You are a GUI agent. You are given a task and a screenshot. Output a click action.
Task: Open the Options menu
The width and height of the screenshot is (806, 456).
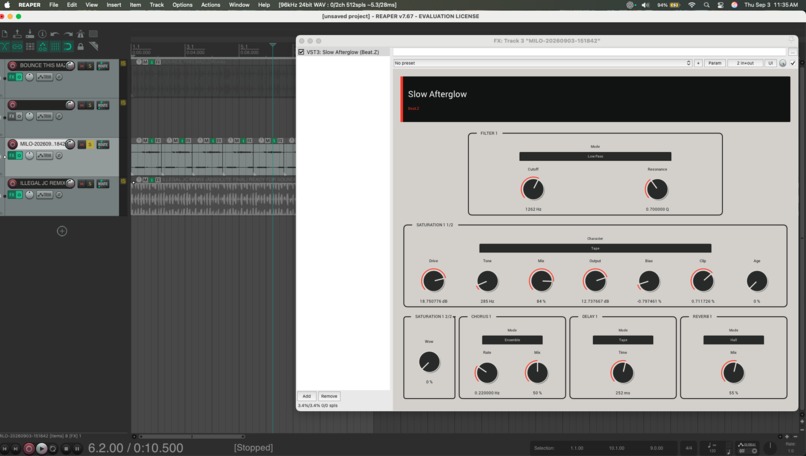pyautogui.click(x=182, y=5)
